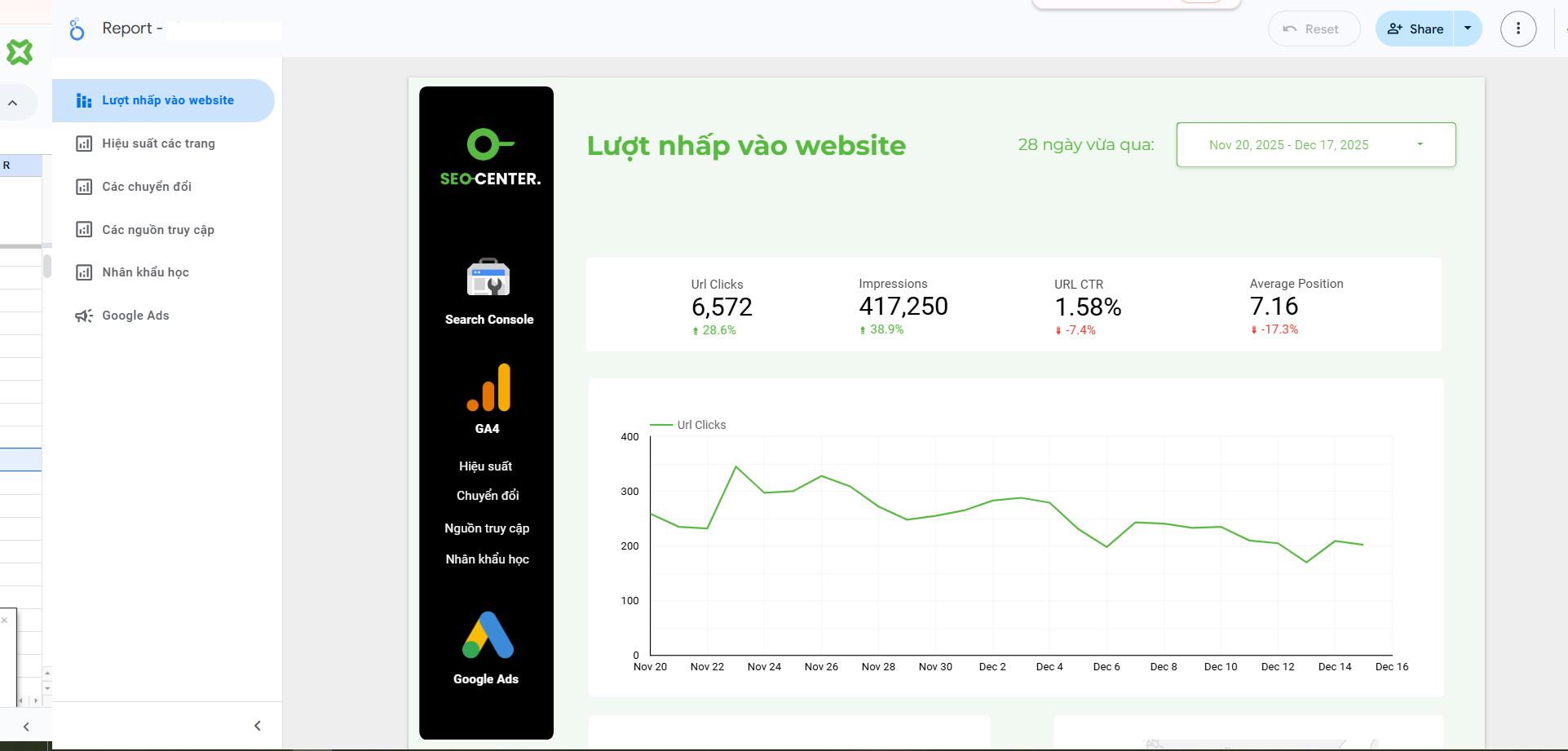Click the Search Console icon in black sidebar
Viewport: 1568px width, 751px height.
(488, 278)
